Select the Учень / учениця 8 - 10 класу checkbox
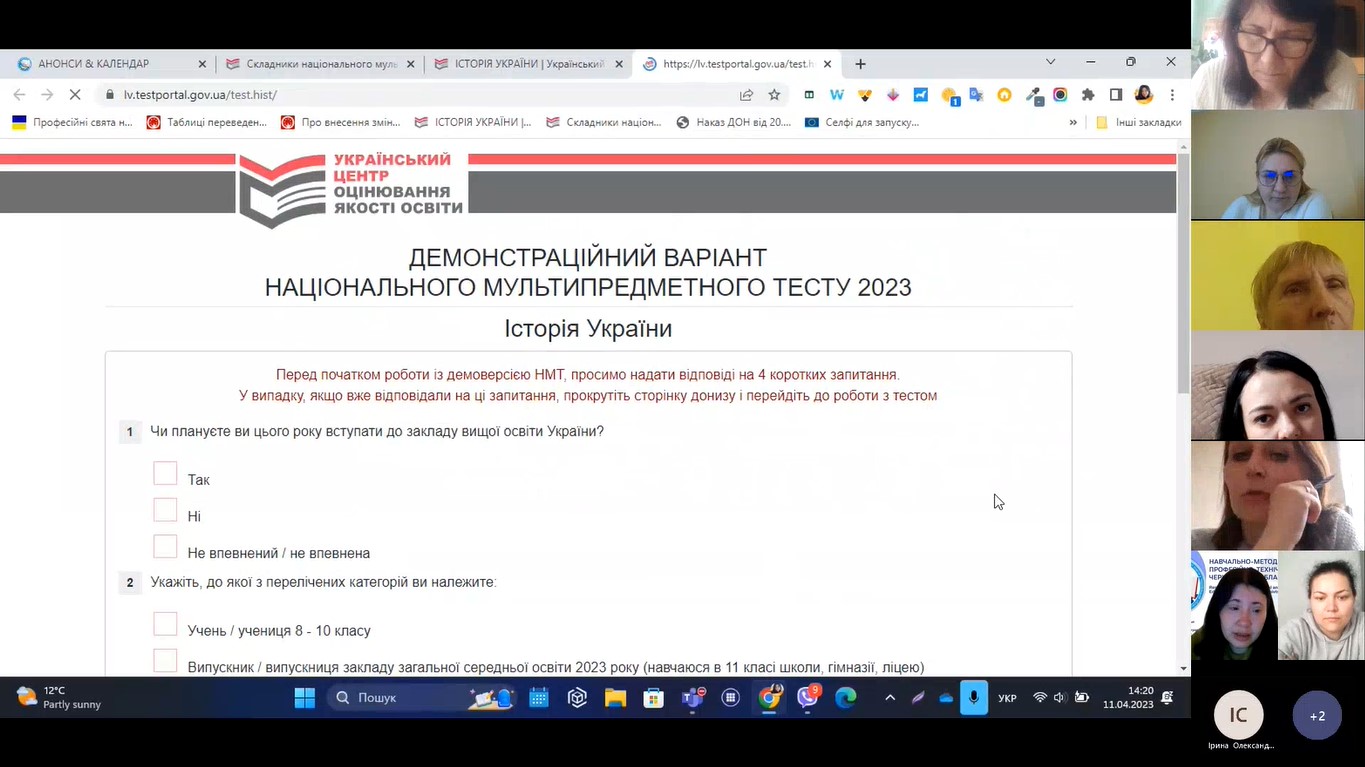Image resolution: width=1365 pixels, height=767 pixels. pyautogui.click(x=165, y=624)
